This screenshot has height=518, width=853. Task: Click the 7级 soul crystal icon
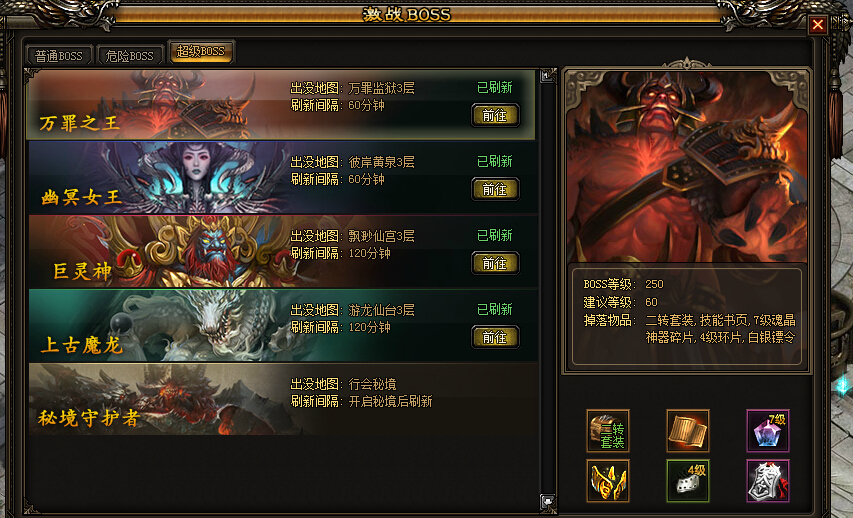point(768,431)
